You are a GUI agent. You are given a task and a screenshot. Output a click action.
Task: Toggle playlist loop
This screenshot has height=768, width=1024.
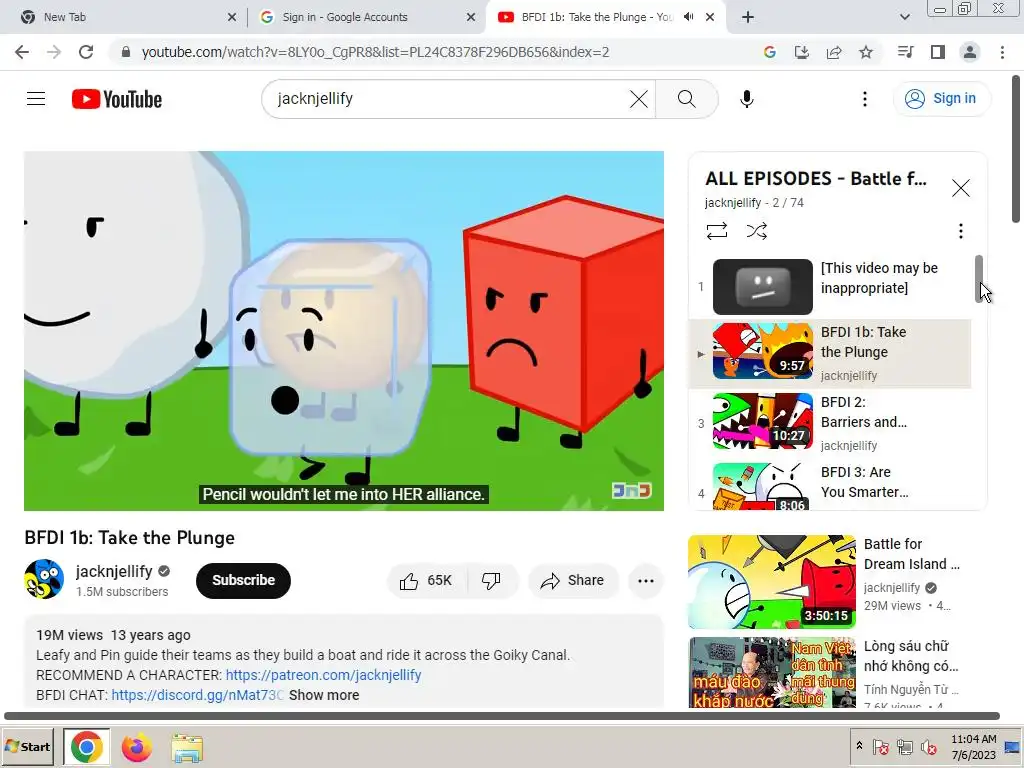click(x=716, y=231)
